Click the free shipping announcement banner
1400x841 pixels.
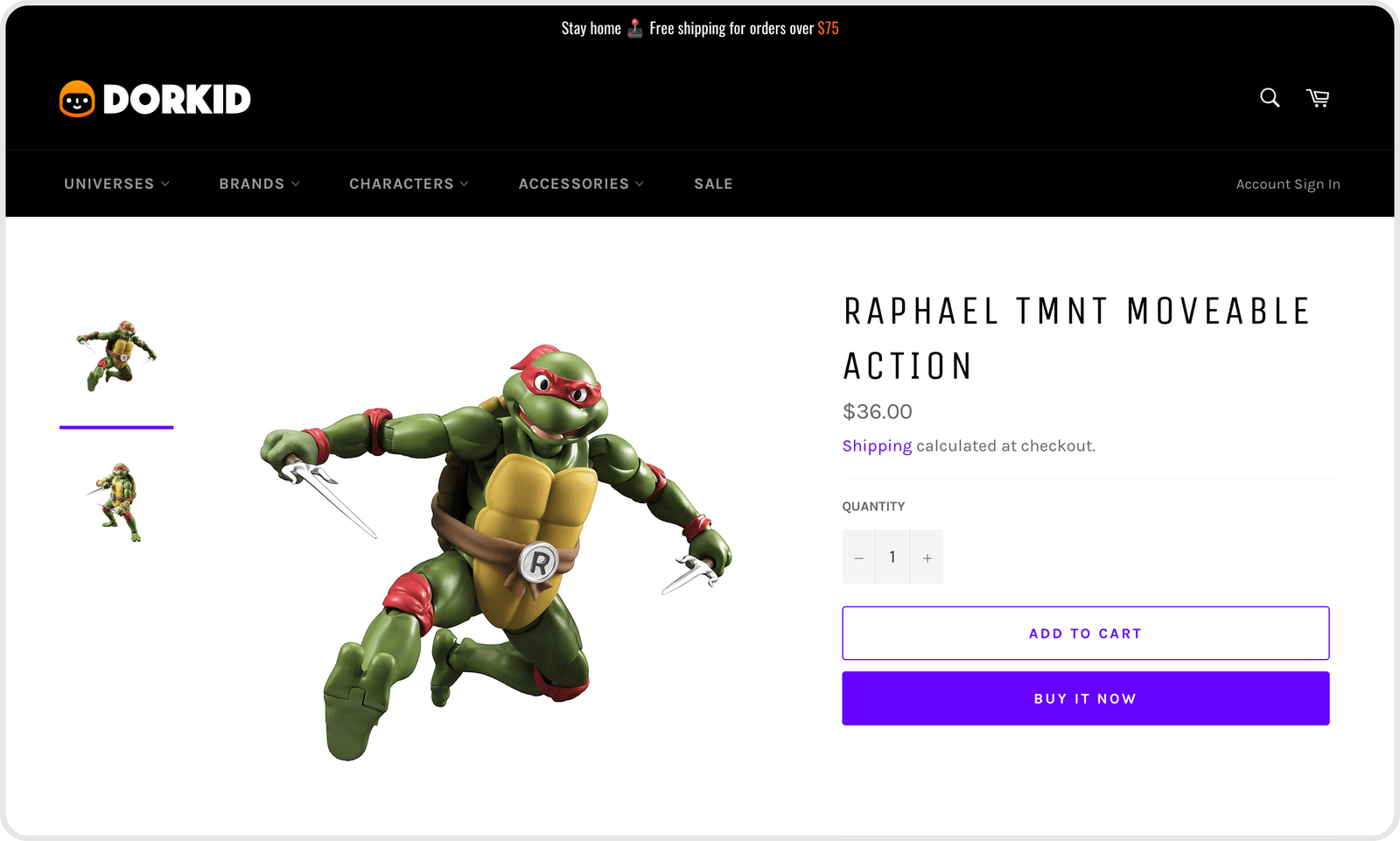click(x=700, y=28)
